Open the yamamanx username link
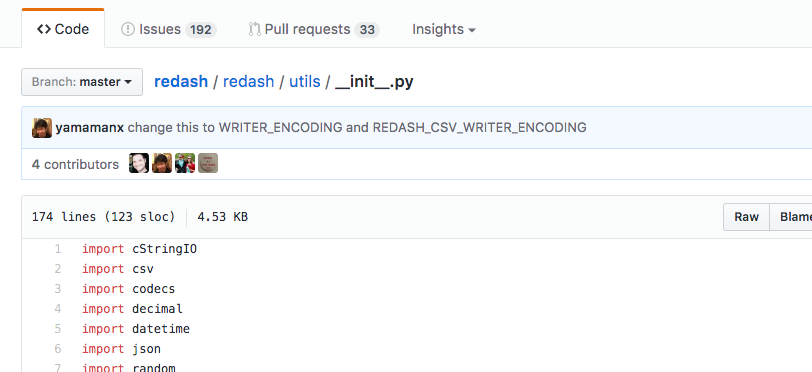The width and height of the screenshot is (812, 372). click(x=90, y=127)
